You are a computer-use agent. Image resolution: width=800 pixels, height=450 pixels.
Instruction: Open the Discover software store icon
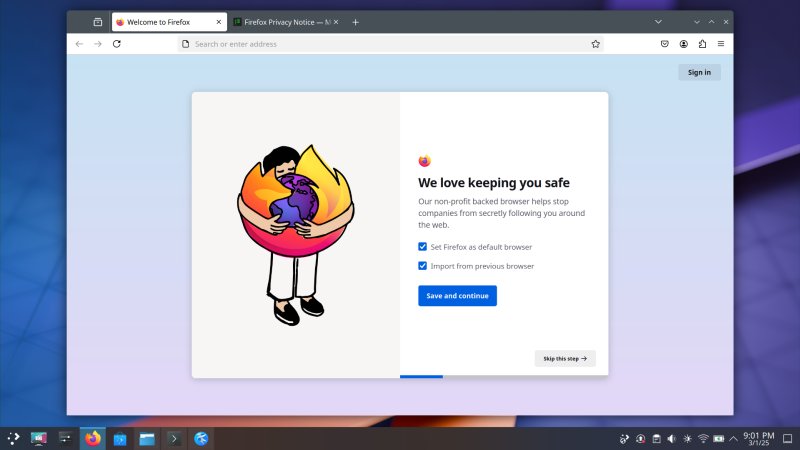coord(120,438)
